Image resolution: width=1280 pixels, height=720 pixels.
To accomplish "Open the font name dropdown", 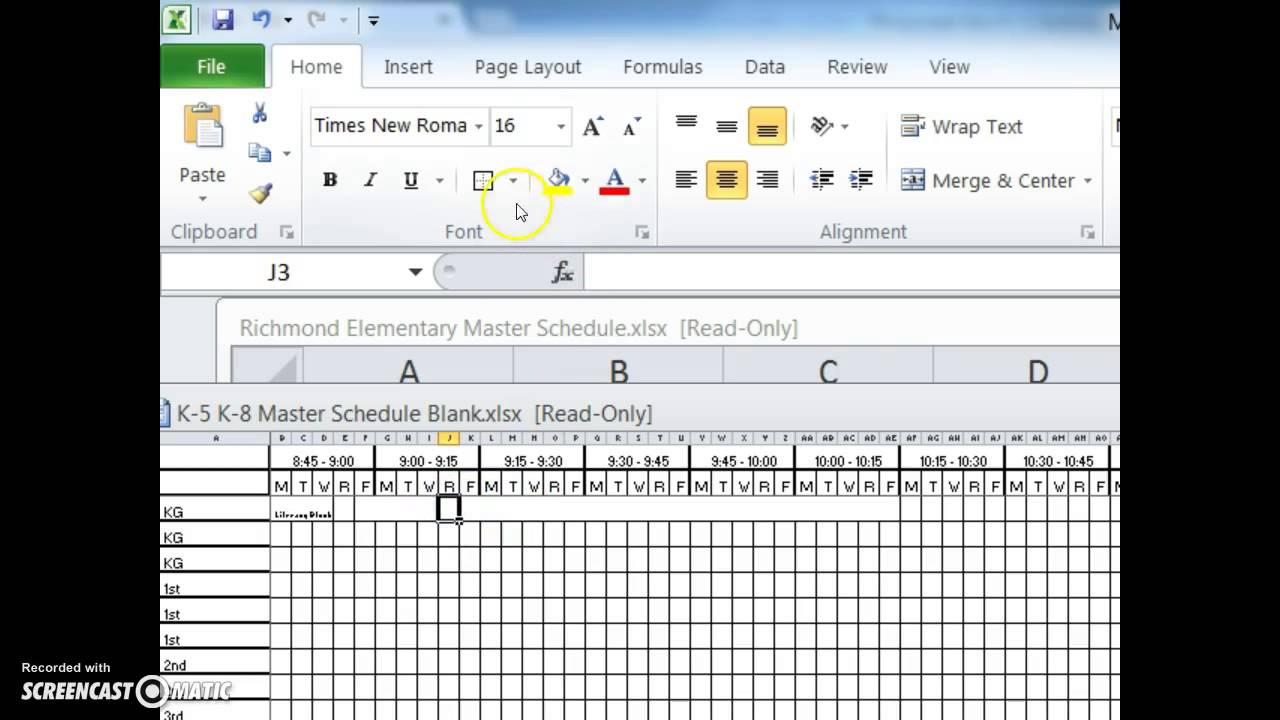I will (x=478, y=127).
